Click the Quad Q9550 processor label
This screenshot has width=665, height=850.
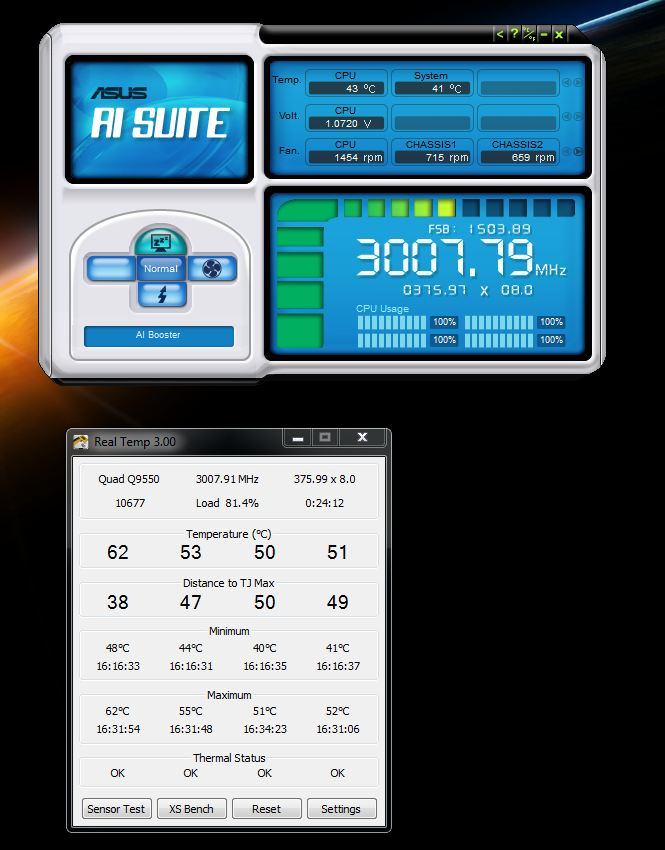129,479
